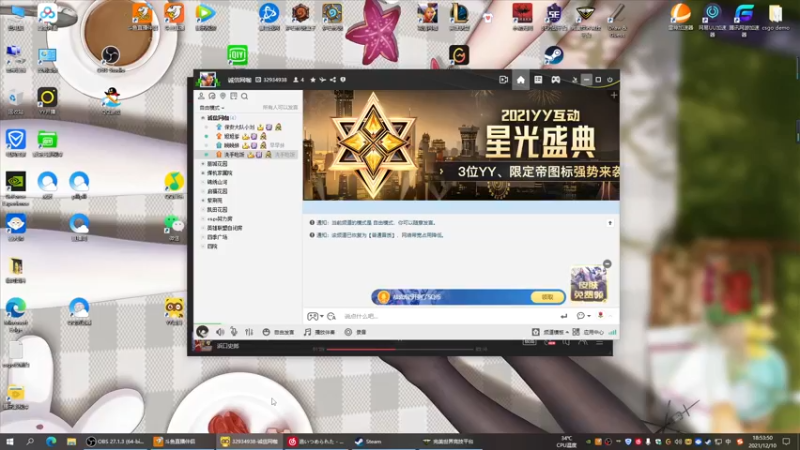The height and width of the screenshot is (450, 800).
Task: Open the gamepad icon in YY header
Action: point(556,80)
